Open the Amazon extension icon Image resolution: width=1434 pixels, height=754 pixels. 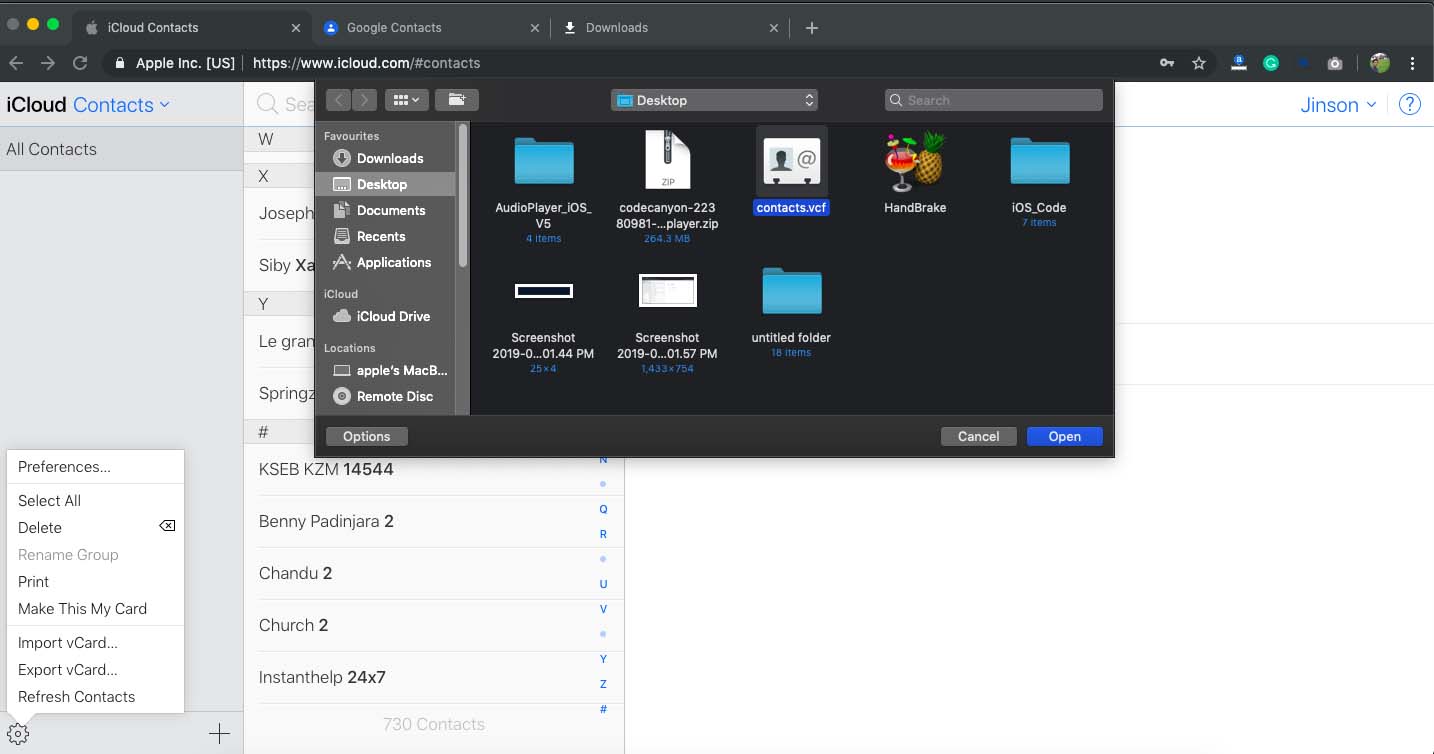click(x=1239, y=63)
